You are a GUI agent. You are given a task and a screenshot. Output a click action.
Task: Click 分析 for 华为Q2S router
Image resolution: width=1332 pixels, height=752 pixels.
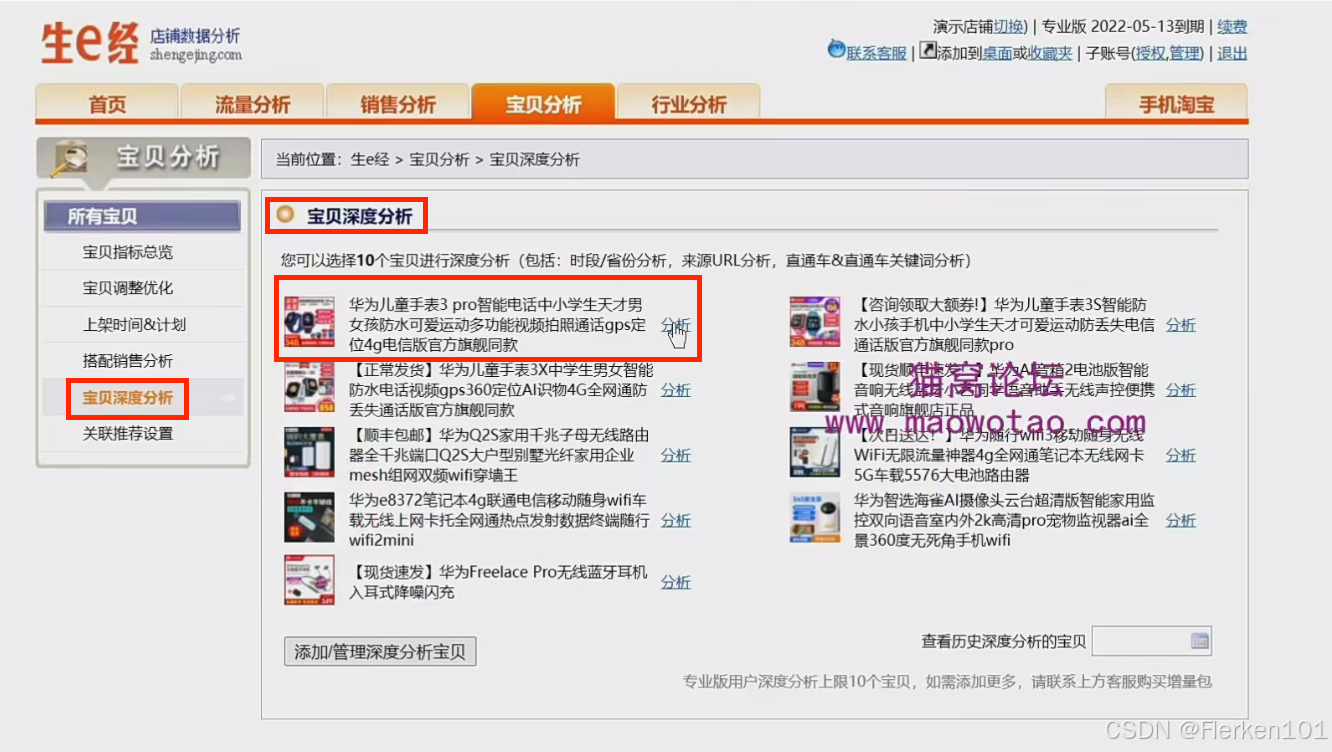pos(676,455)
